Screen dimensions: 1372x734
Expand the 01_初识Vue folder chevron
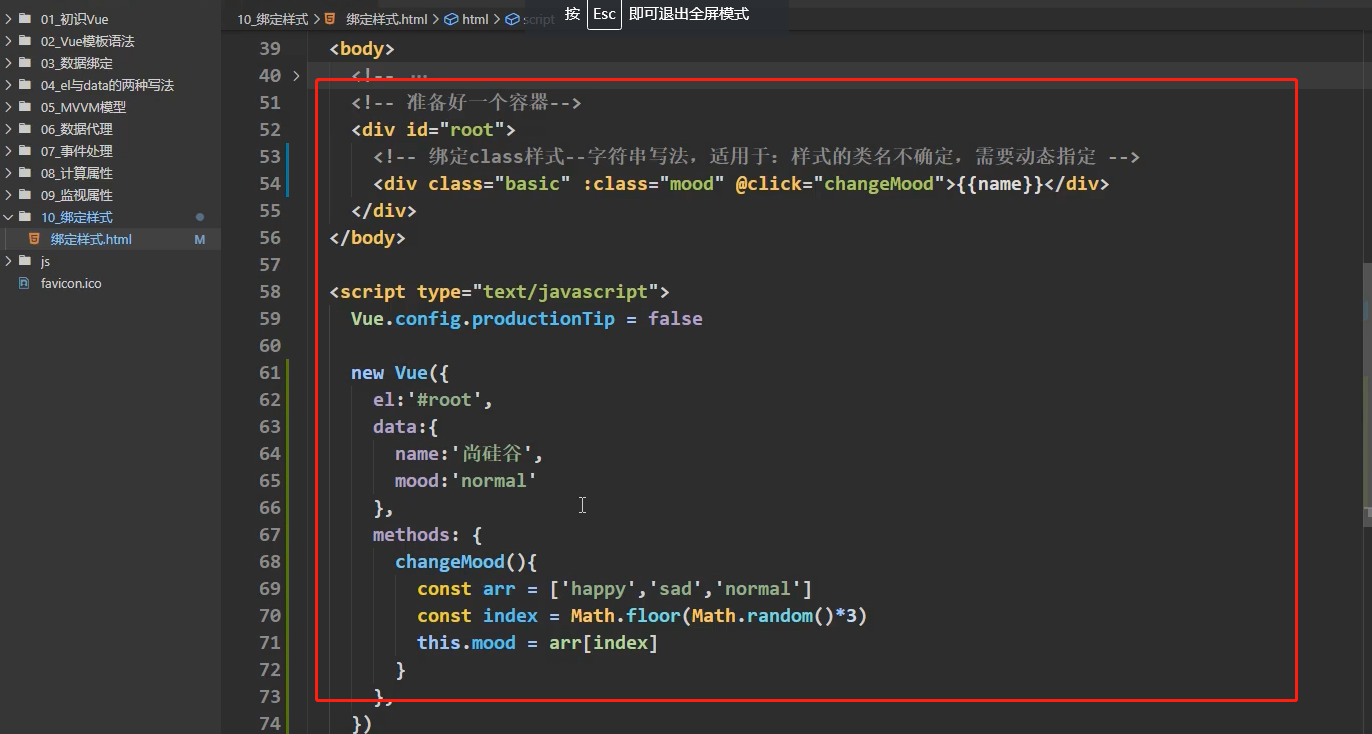[x=9, y=19]
